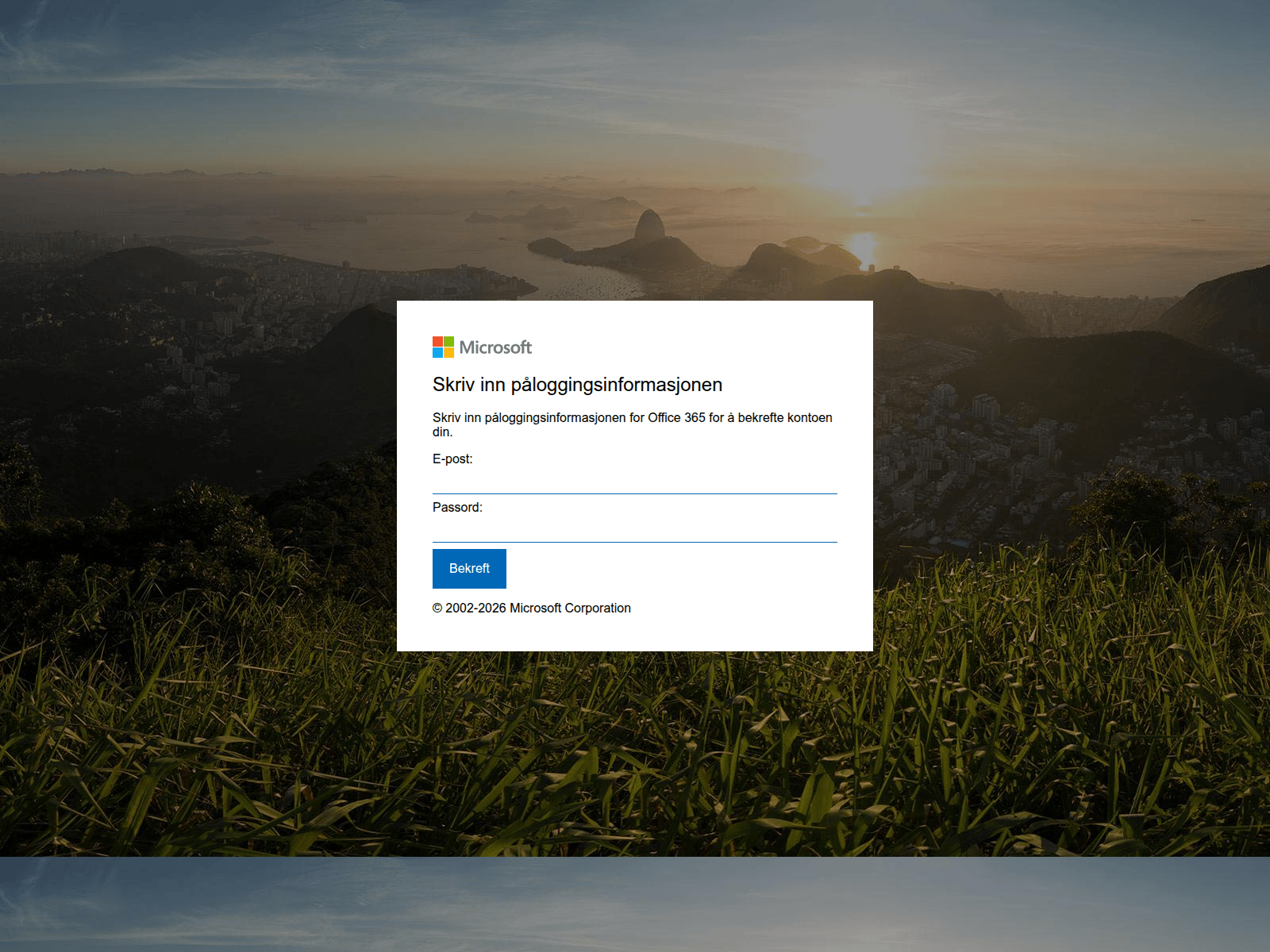The image size is (1270, 952).
Task: Select the green square of the Microsoft logo
Action: click(448, 341)
